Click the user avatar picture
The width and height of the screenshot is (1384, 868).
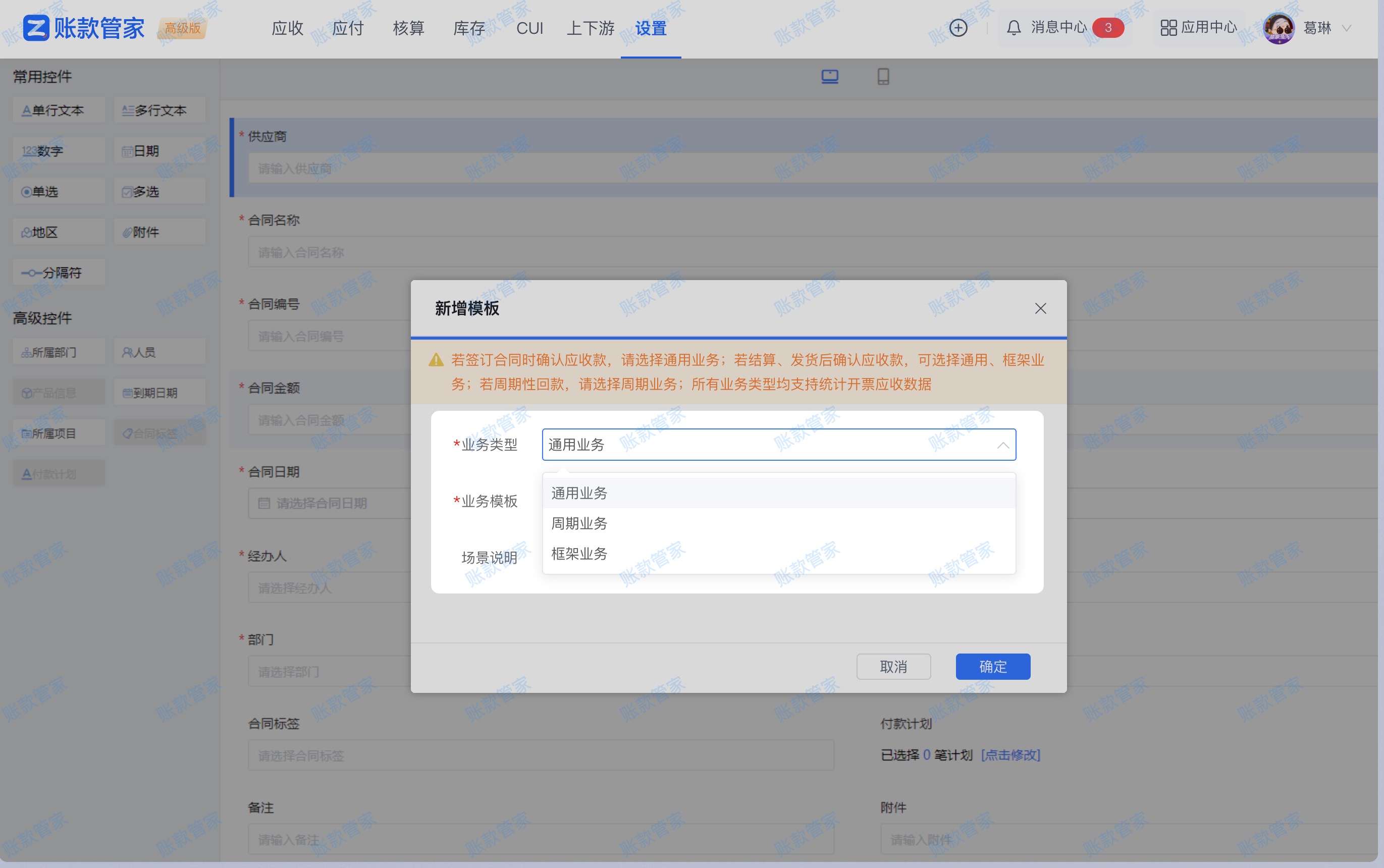pyautogui.click(x=1279, y=28)
